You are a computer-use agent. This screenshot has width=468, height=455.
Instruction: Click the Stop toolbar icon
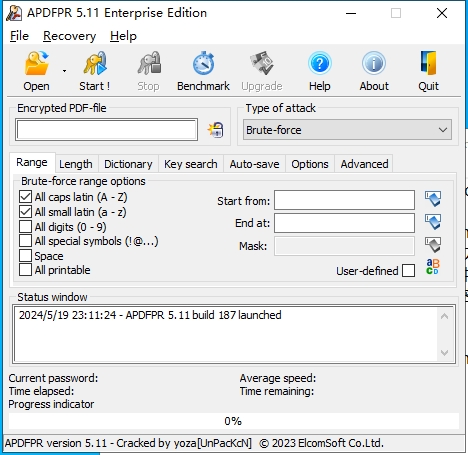point(149,63)
